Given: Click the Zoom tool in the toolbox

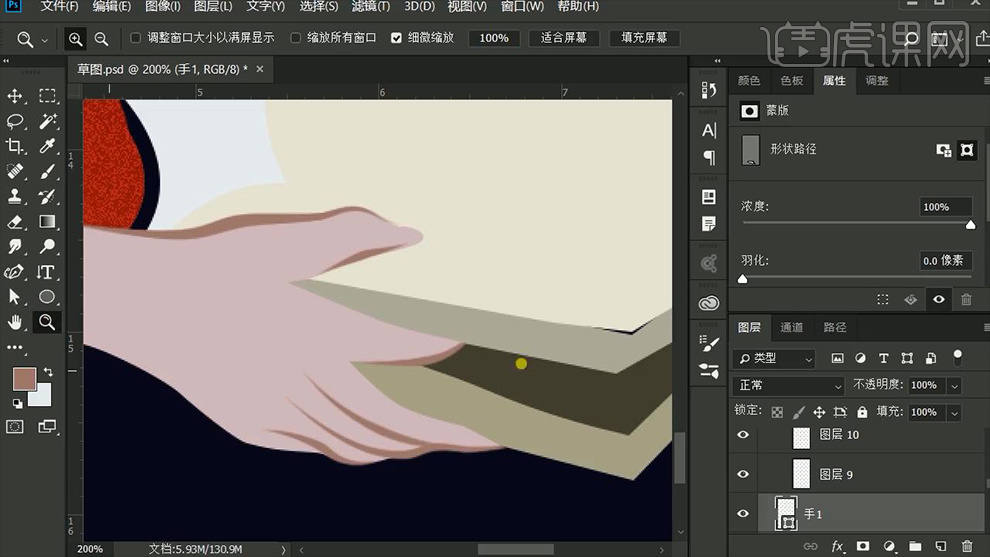Looking at the screenshot, I should click(x=47, y=322).
